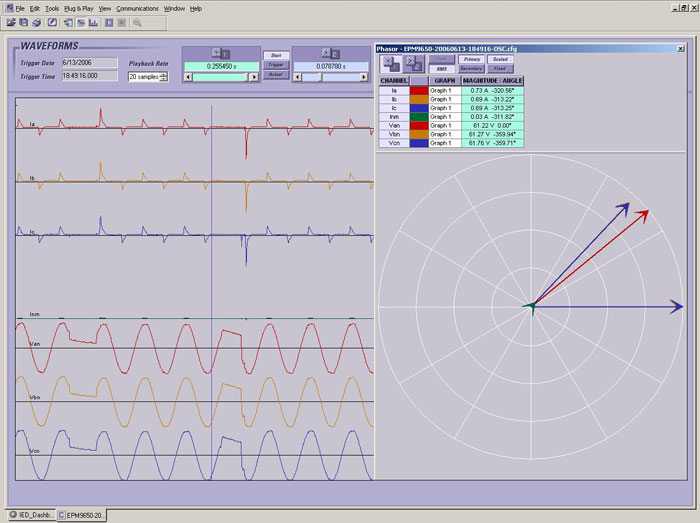
Task: Open the Plug & Play menu
Action: tap(79, 8)
